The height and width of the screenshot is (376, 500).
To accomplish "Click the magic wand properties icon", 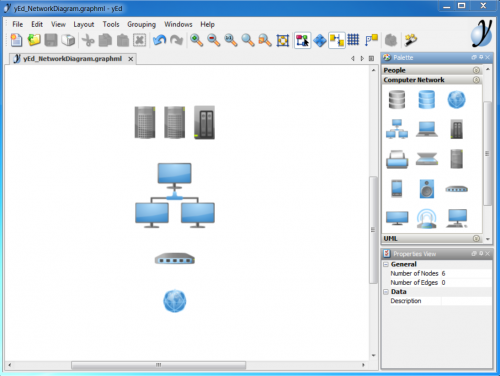I will pos(411,40).
